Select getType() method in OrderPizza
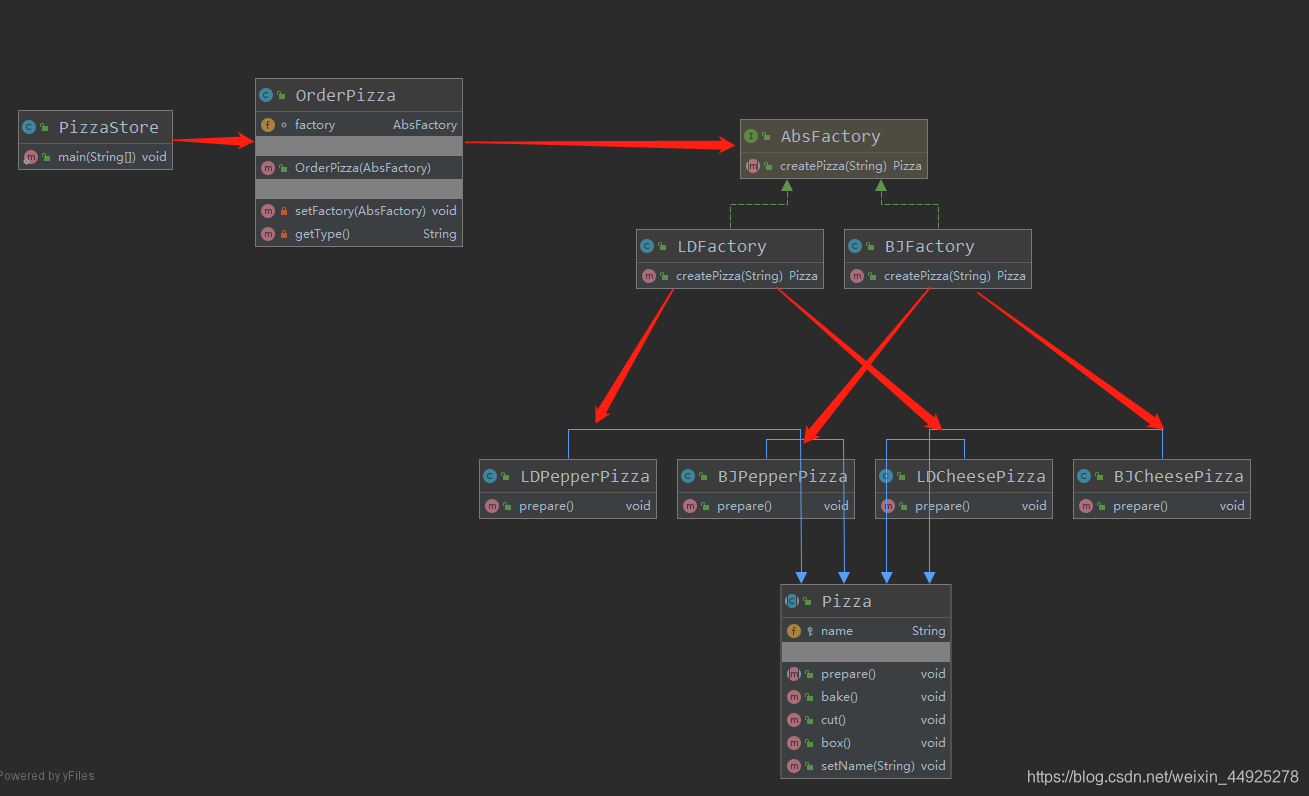The image size is (1309, 796). point(359,234)
